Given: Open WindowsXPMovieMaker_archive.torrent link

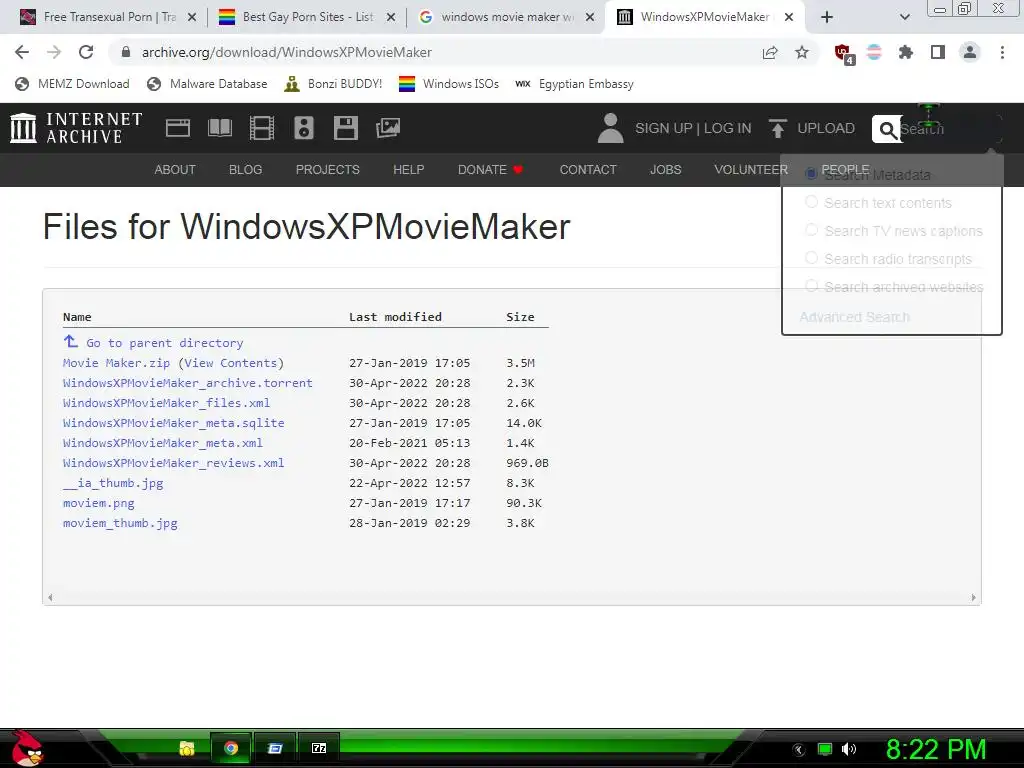Looking at the screenshot, I should pyautogui.click(x=187, y=383).
